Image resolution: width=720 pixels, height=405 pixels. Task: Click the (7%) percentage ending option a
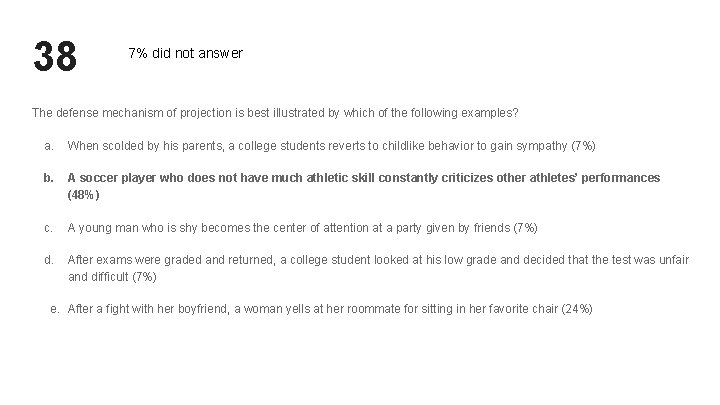click(584, 146)
